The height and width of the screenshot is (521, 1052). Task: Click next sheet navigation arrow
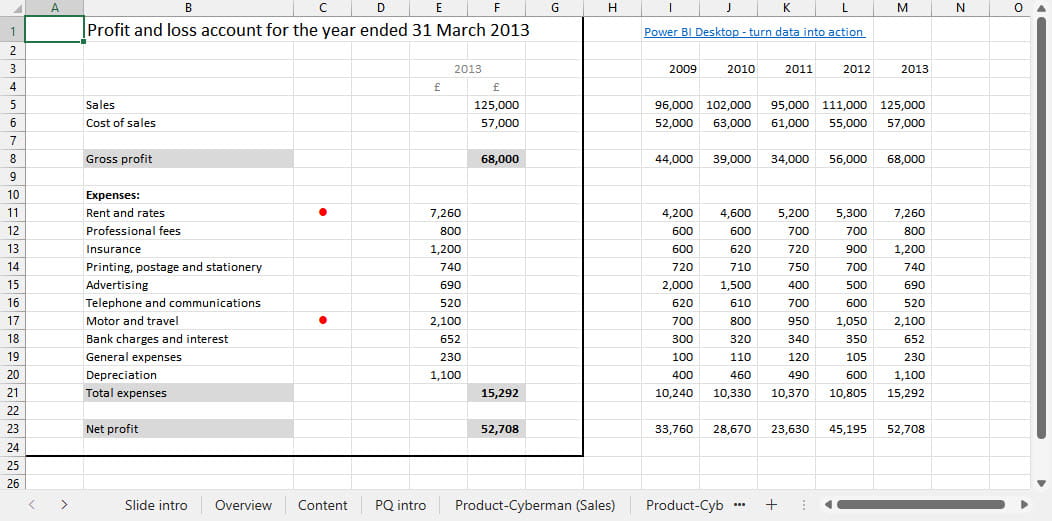point(64,505)
